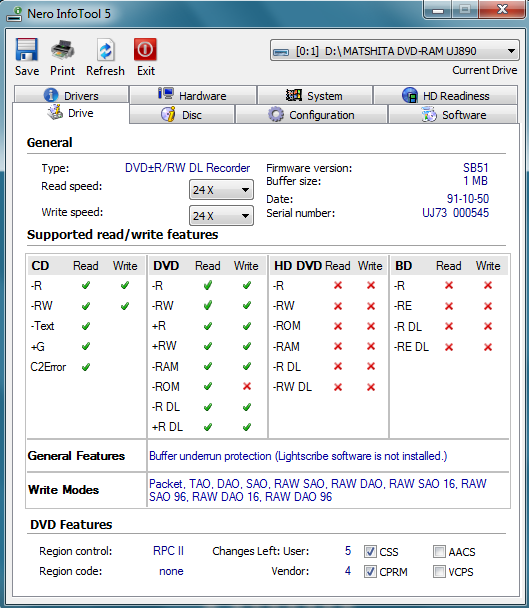Click serial number UJ73 000545
Image resolution: width=529 pixels, height=608 pixels.
coord(455,212)
